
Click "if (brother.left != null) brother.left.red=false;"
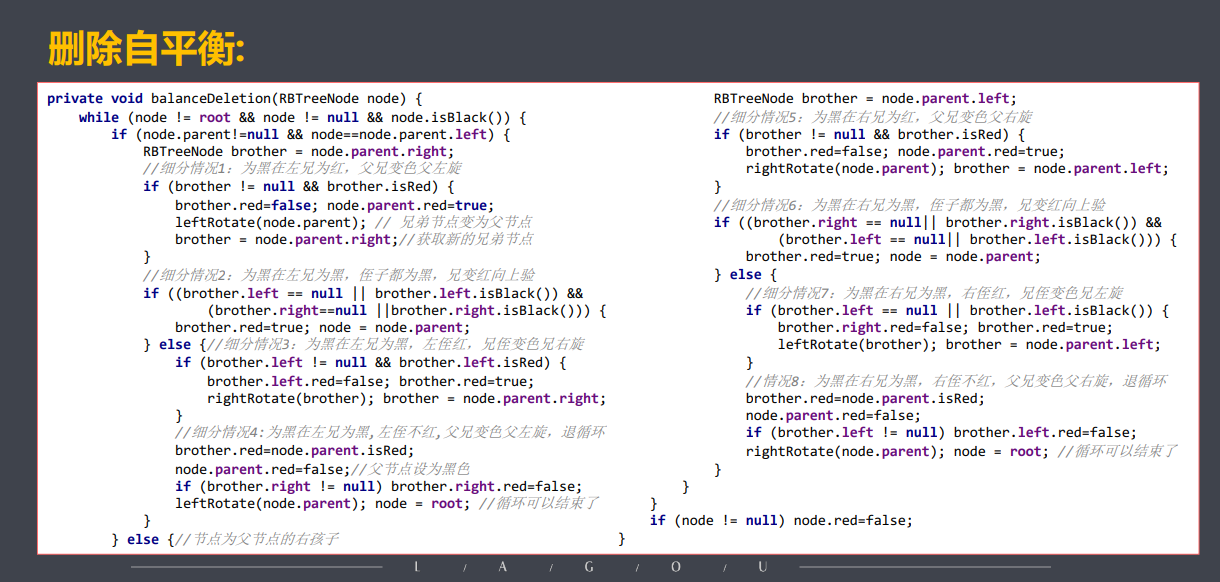(x=941, y=433)
